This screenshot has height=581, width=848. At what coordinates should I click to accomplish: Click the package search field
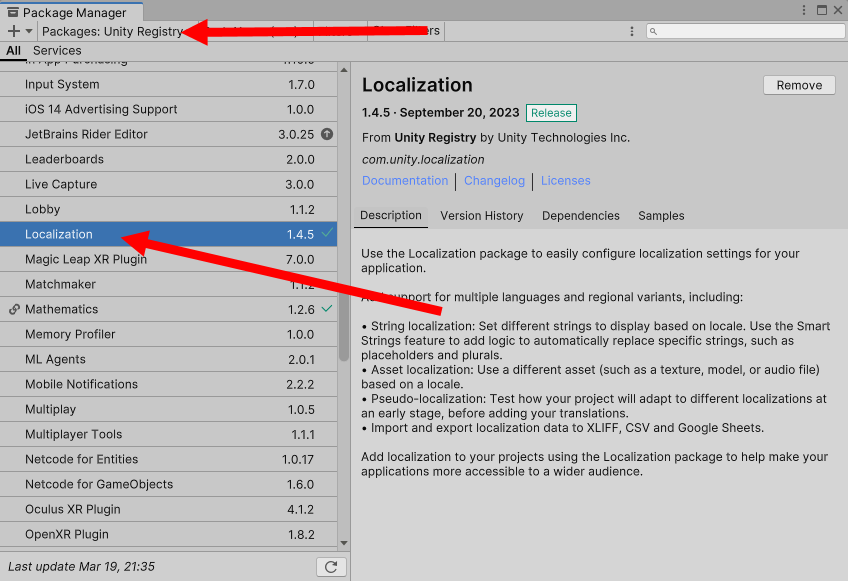pyautogui.click(x=745, y=31)
